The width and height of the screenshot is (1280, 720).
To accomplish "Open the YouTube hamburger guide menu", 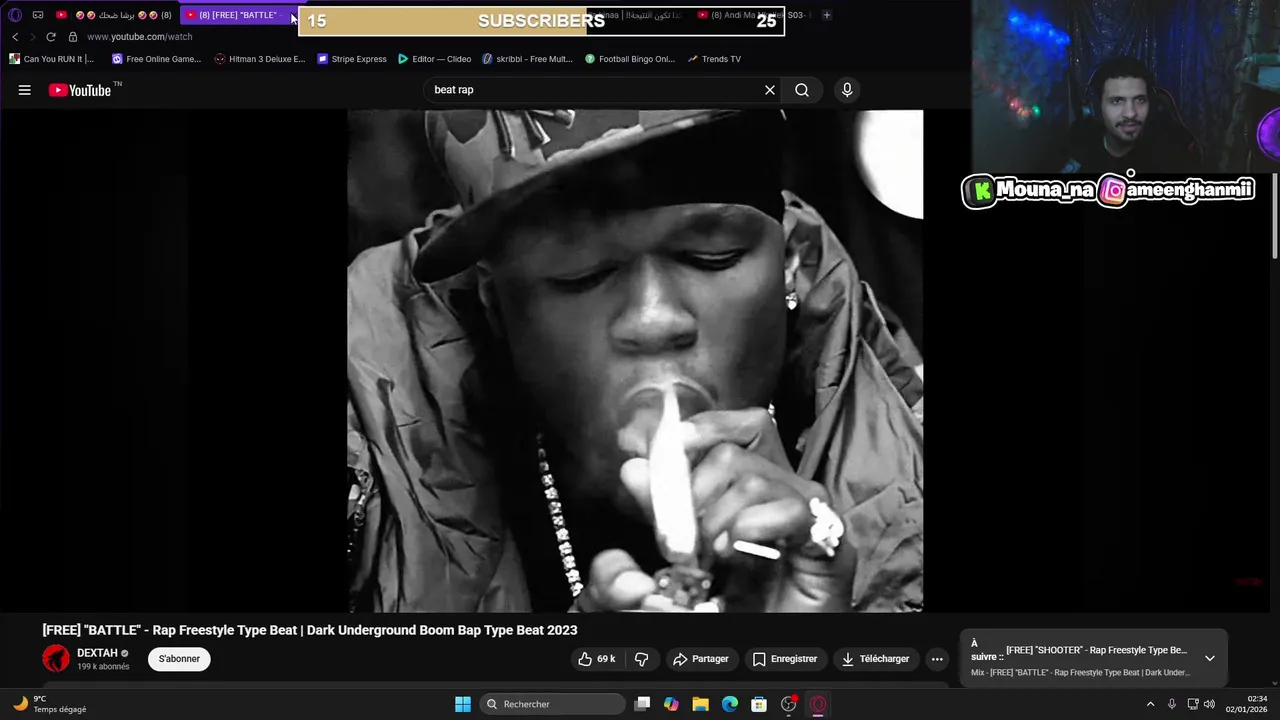I will (24, 90).
